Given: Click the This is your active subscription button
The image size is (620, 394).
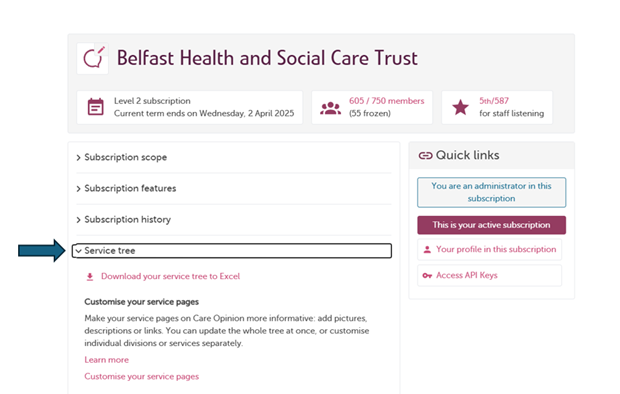Looking at the screenshot, I should coord(491,225).
